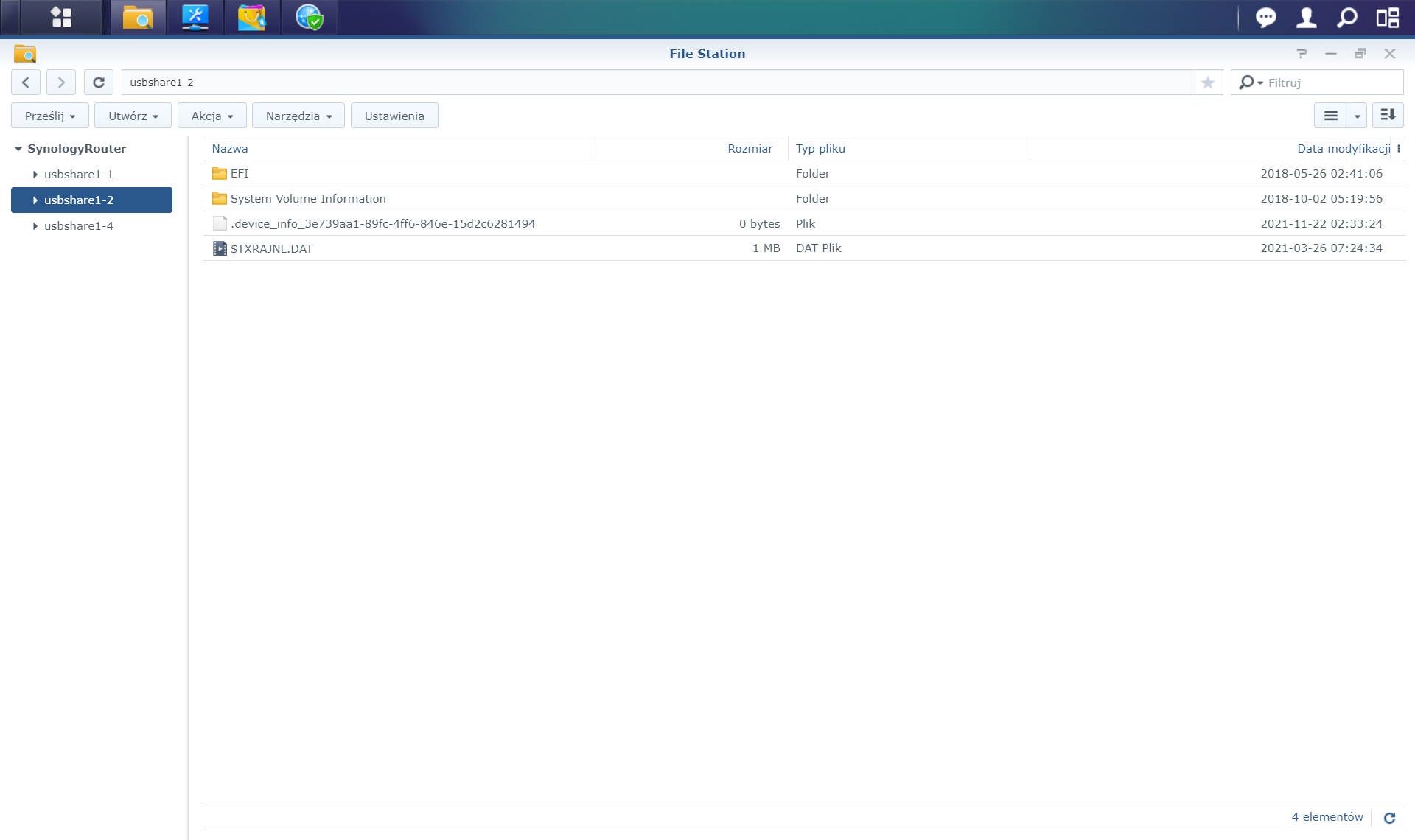This screenshot has height=840, width=1415.
Task: Click the Filtruj filter input field
Action: click(x=1332, y=83)
